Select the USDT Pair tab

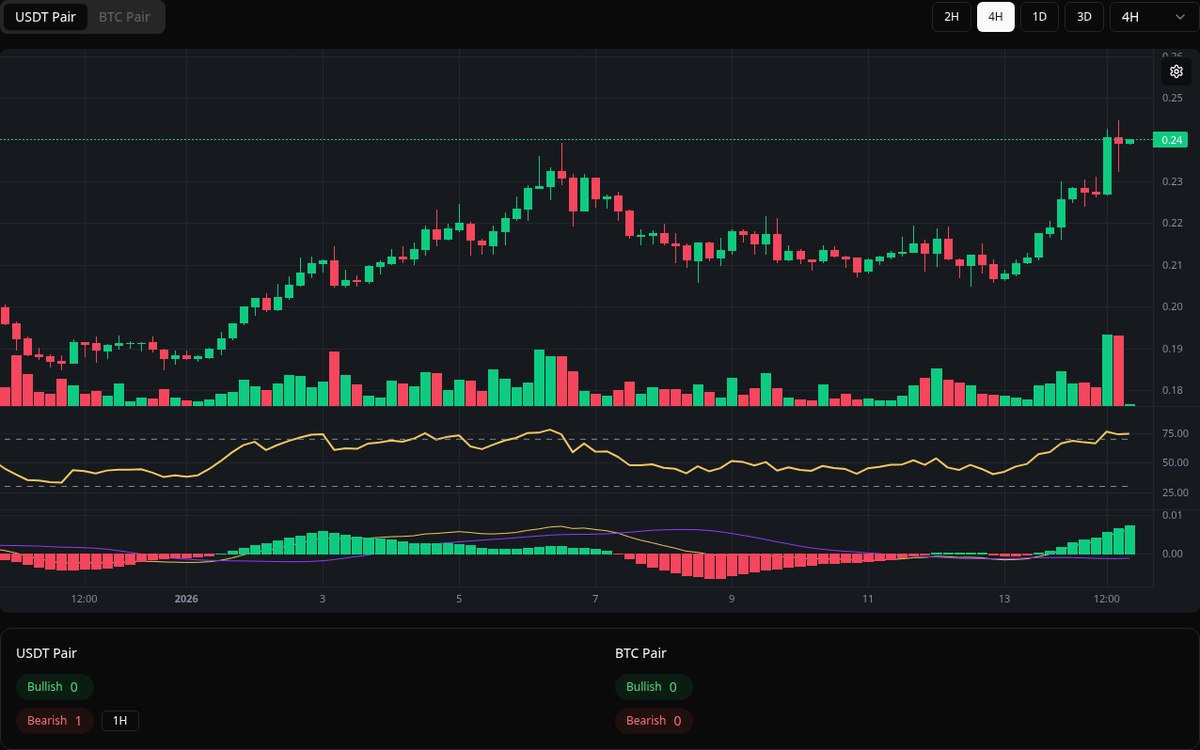pyautogui.click(x=45, y=17)
